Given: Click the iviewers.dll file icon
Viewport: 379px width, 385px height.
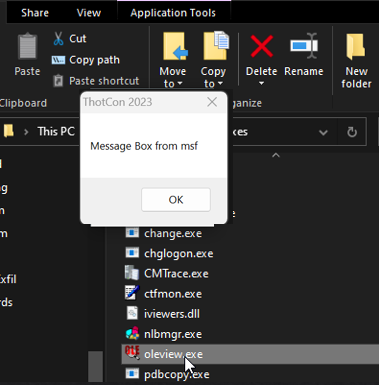Looking at the screenshot, I should tap(132, 313).
